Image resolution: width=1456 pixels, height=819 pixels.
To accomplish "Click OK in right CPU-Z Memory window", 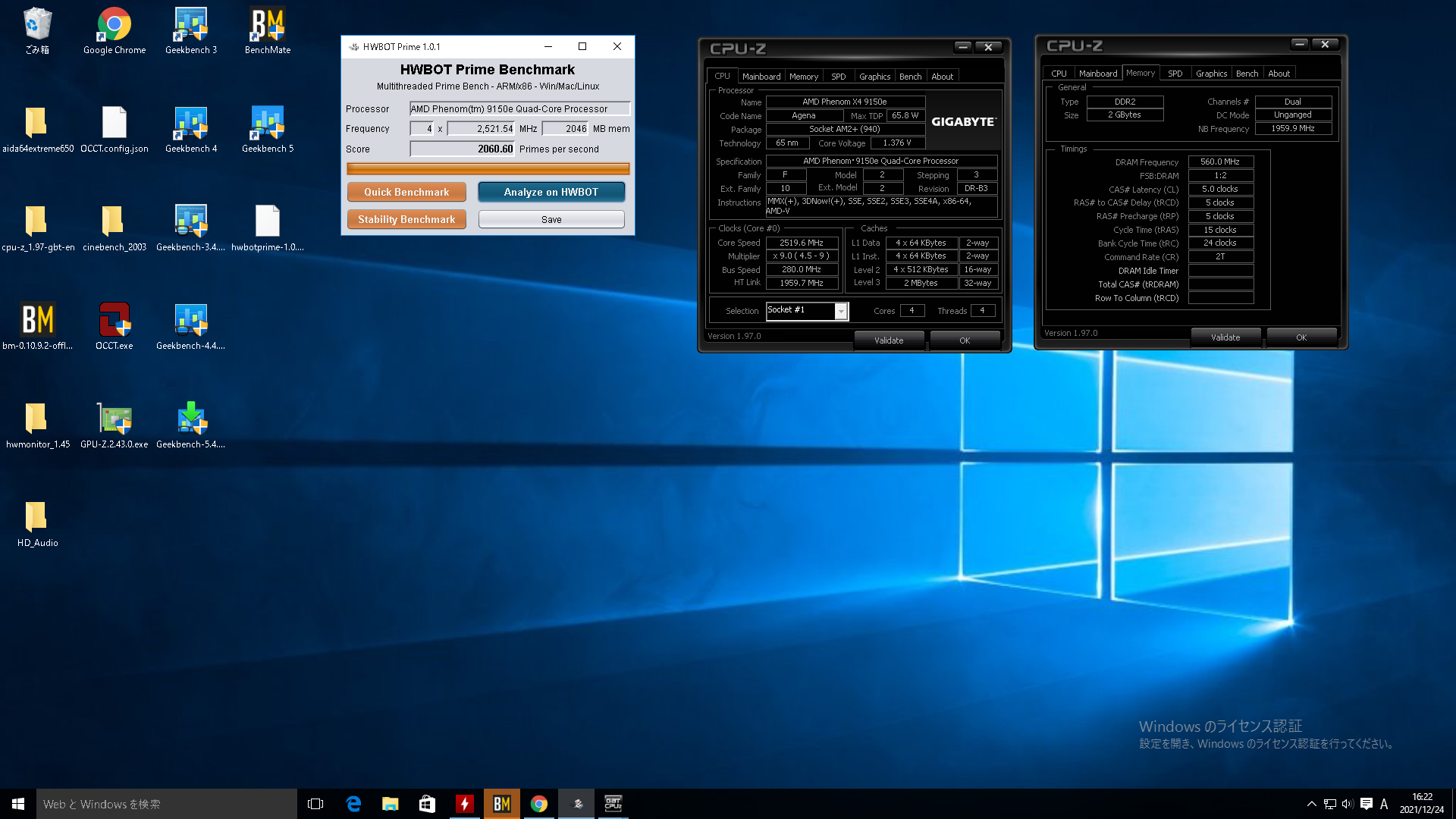I will (x=1301, y=337).
